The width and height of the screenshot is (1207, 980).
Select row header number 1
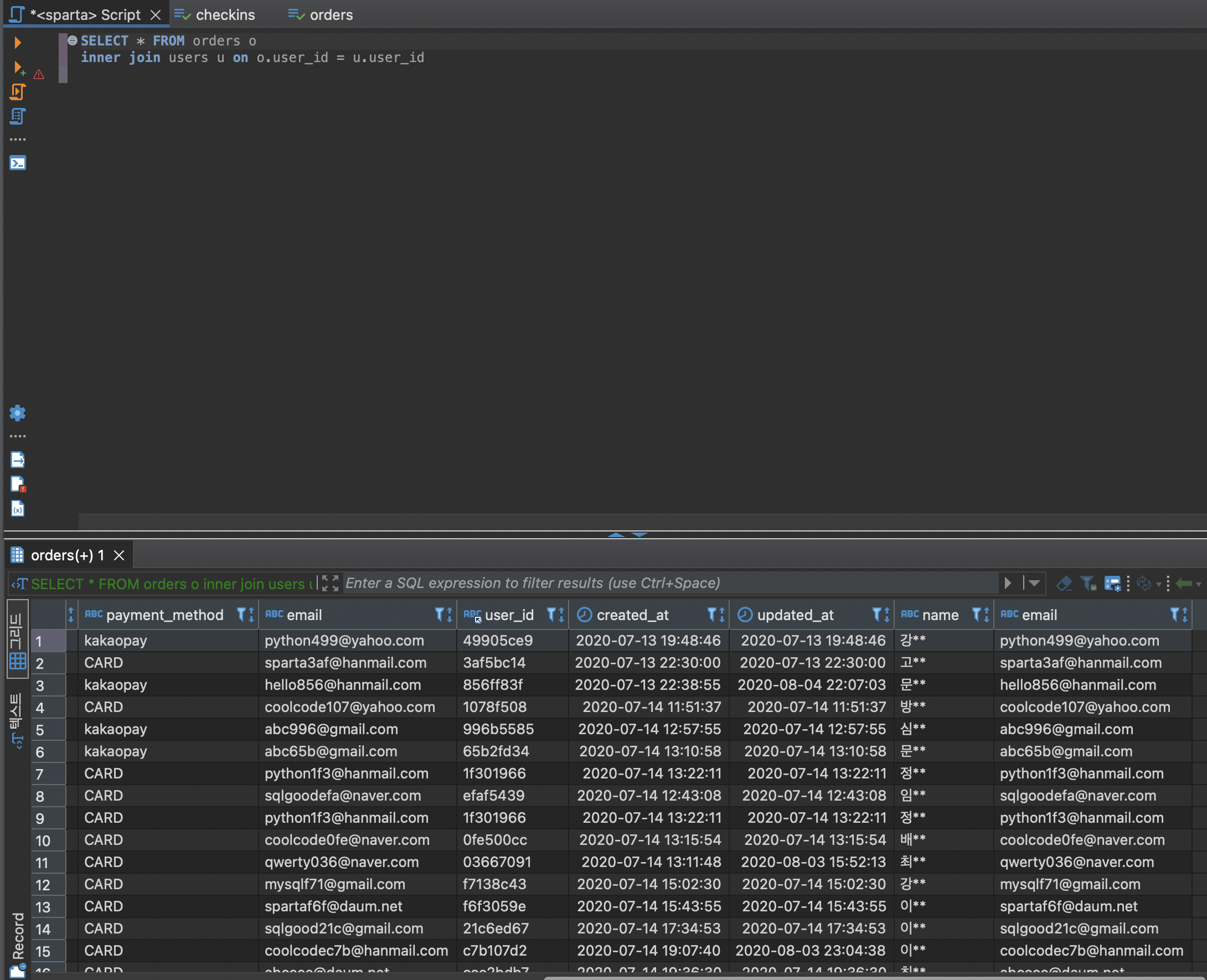49,641
